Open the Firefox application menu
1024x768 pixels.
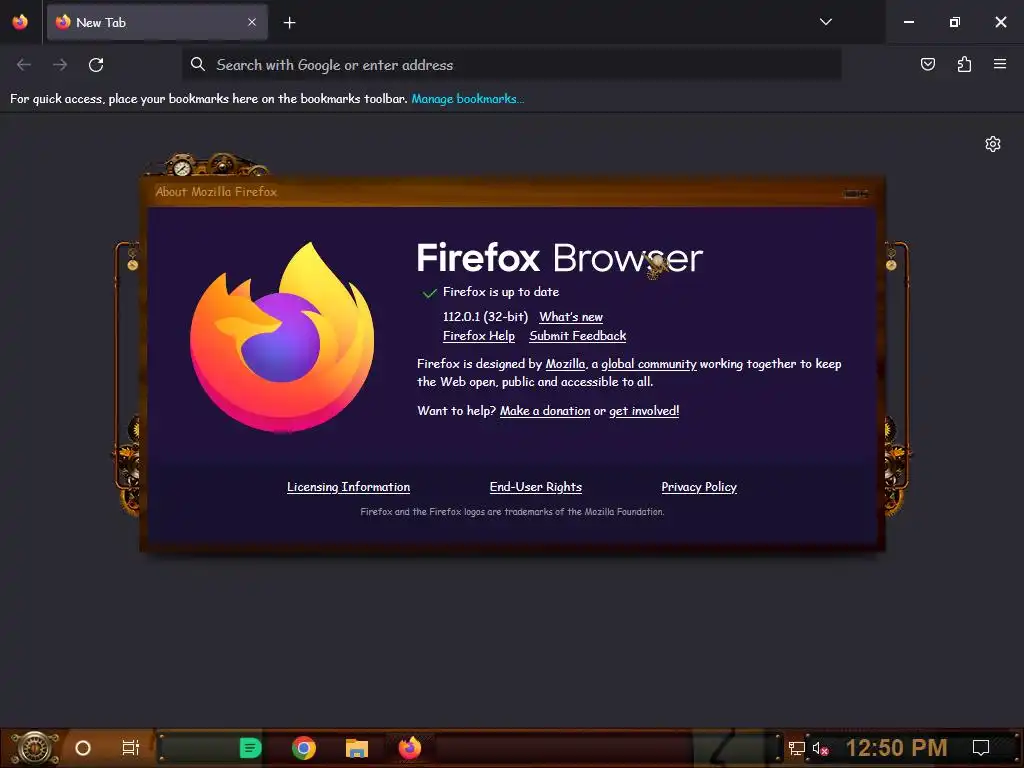point(1000,64)
